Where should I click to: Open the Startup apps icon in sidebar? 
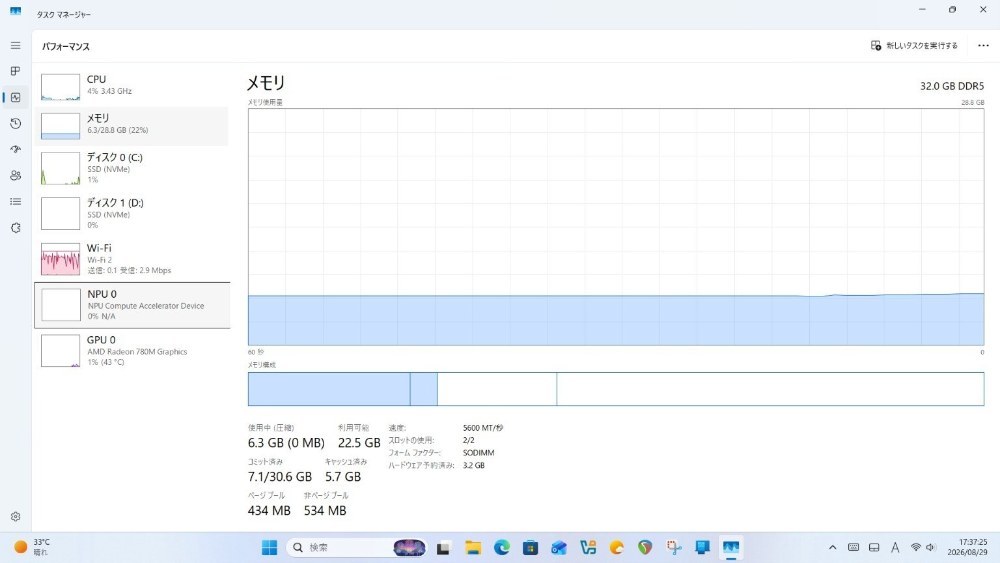coord(15,149)
